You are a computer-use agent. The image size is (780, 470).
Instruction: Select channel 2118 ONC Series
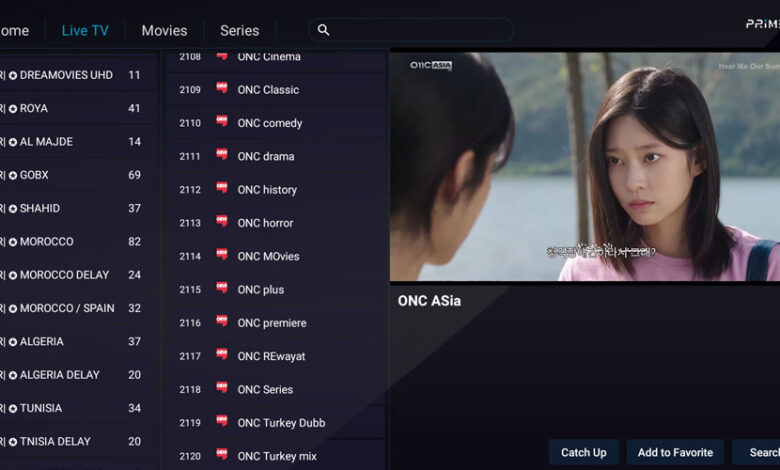pos(276,389)
